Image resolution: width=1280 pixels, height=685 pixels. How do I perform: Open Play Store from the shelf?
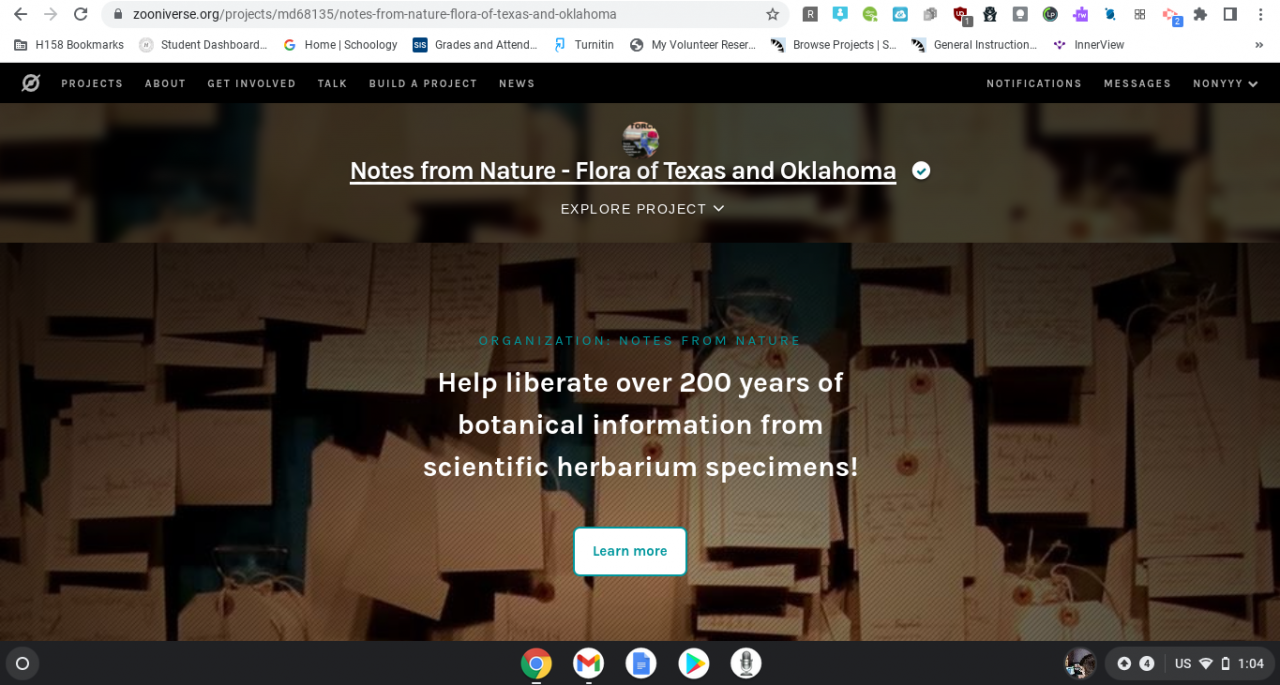(x=693, y=663)
